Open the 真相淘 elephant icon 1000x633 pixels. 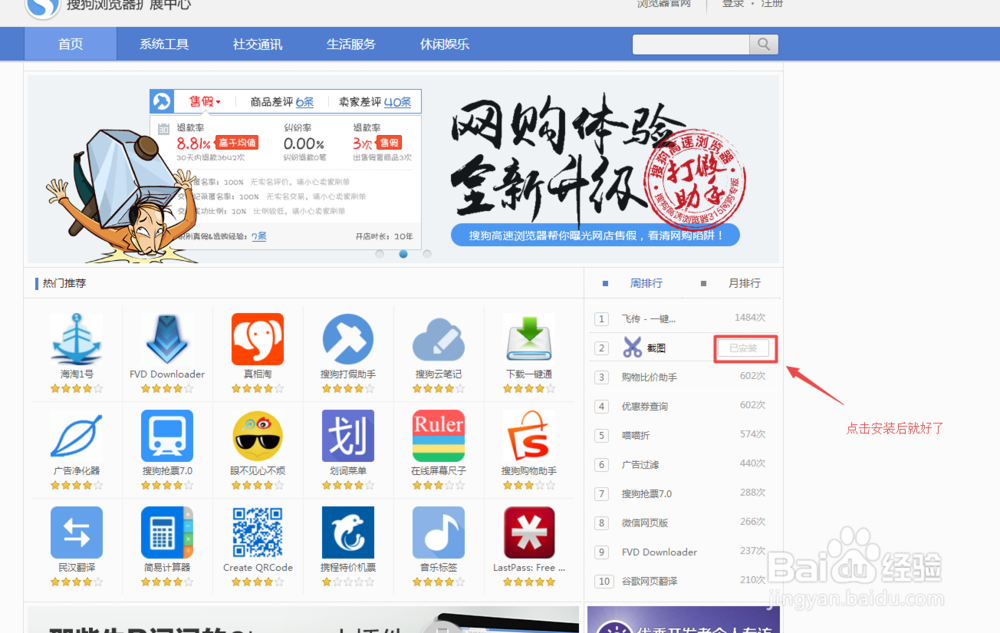click(x=258, y=338)
